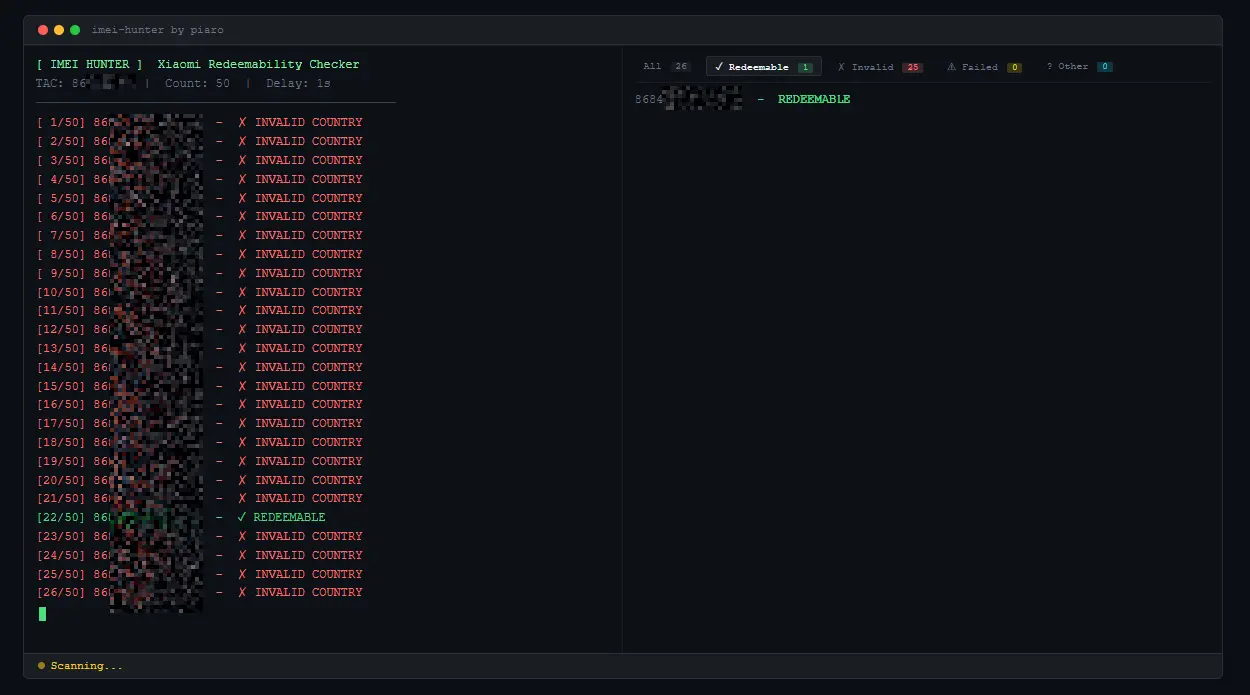Screen dimensions: 1250x695
Task: Click the X mark on row 26/50
Action: click(x=242, y=592)
